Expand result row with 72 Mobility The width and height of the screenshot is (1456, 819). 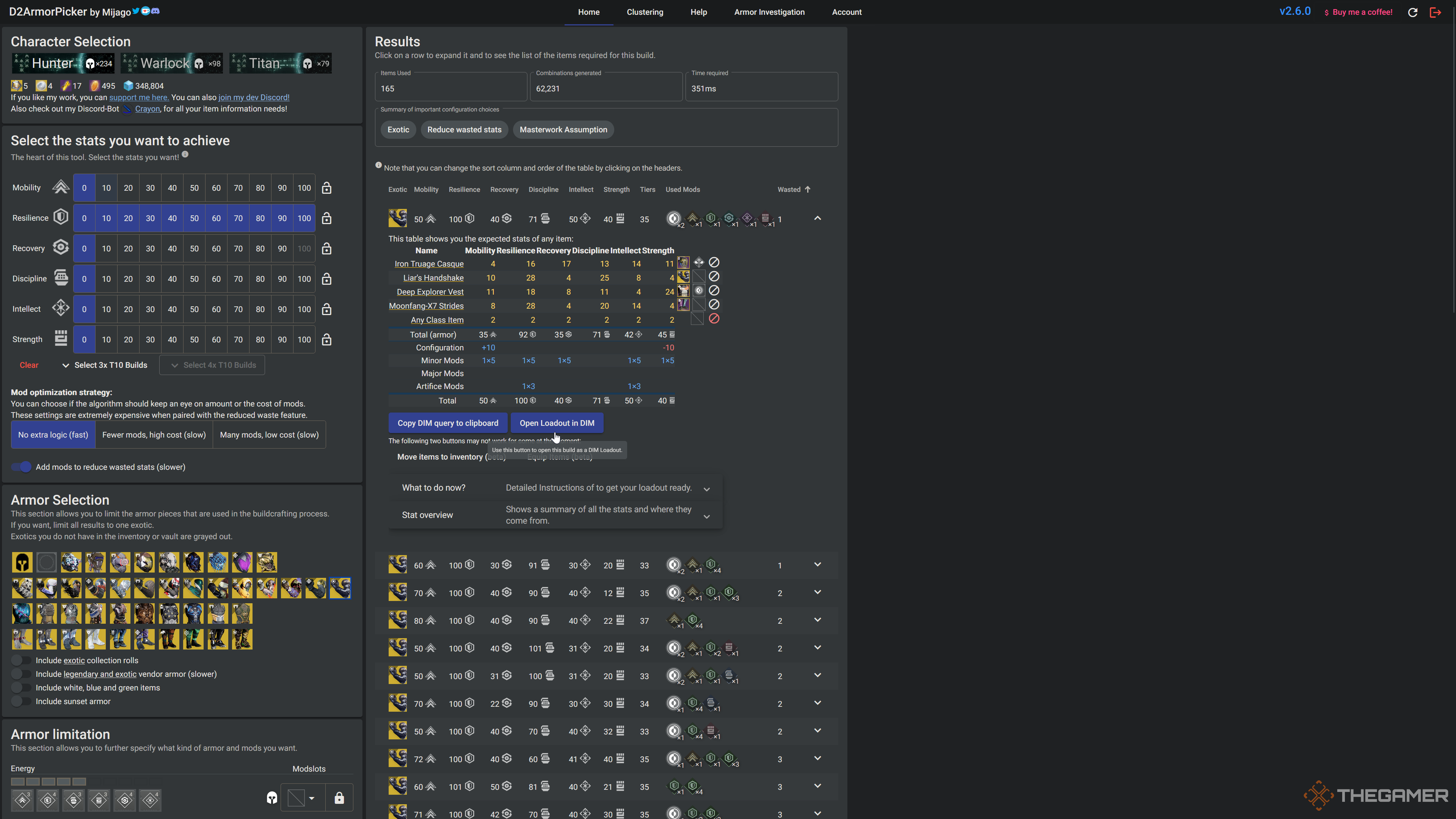(817, 758)
